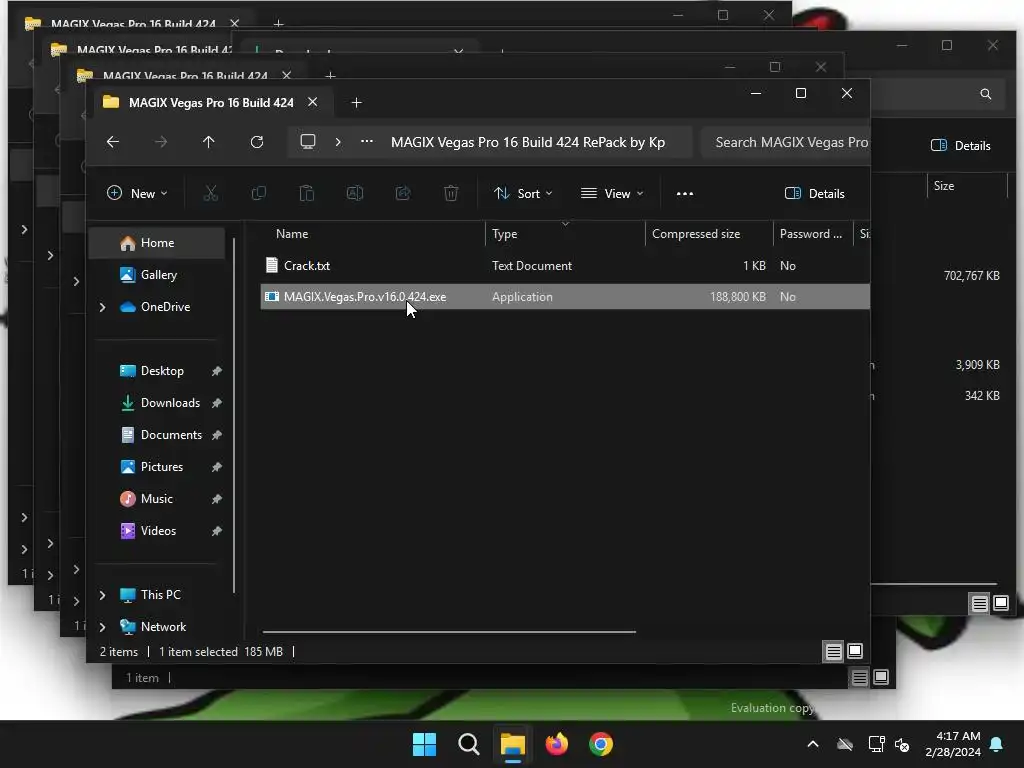Image resolution: width=1024 pixels, height=768 pixels.
Task: Open the New dropdown menu
Action: [x=137, y=193]
